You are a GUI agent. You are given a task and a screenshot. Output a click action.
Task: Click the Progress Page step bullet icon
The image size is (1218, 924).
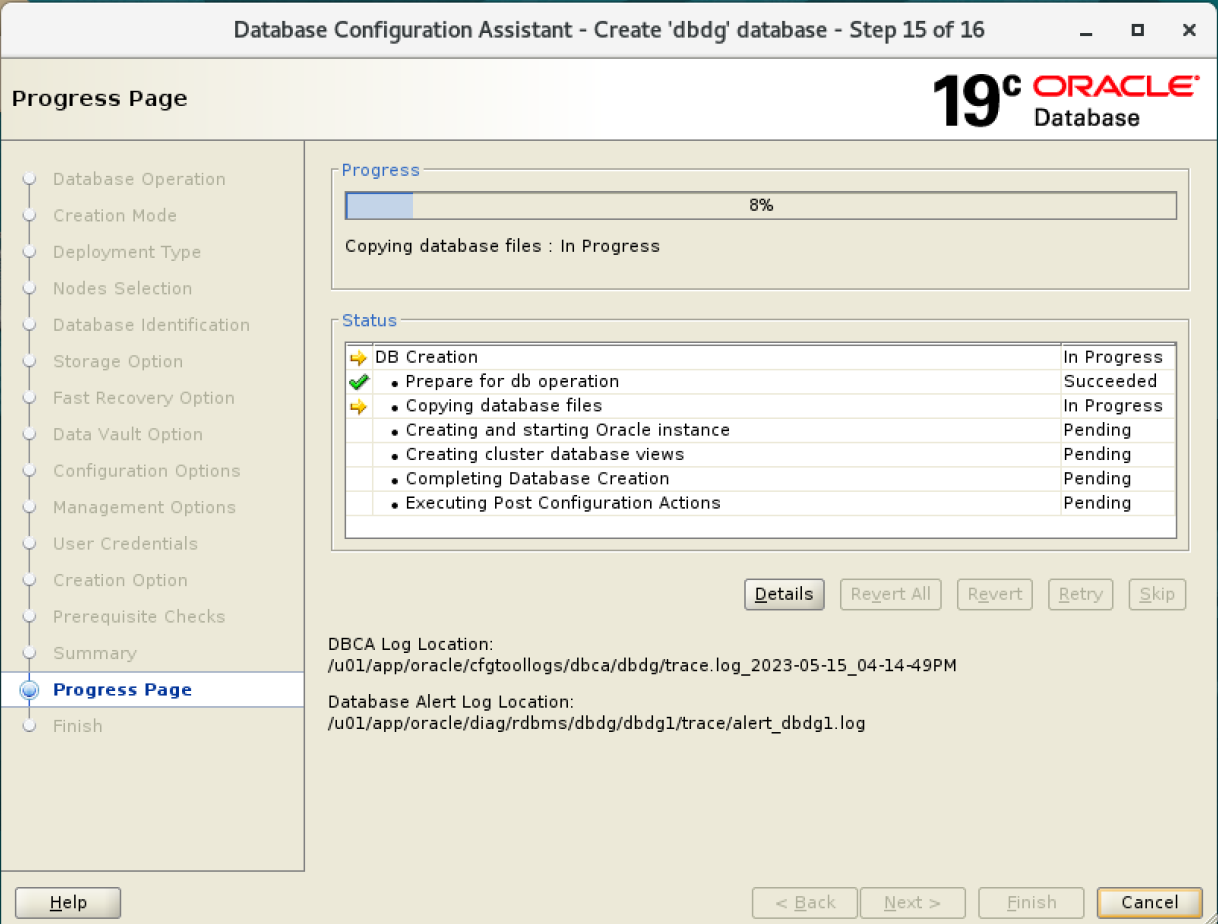coord(29,690)
